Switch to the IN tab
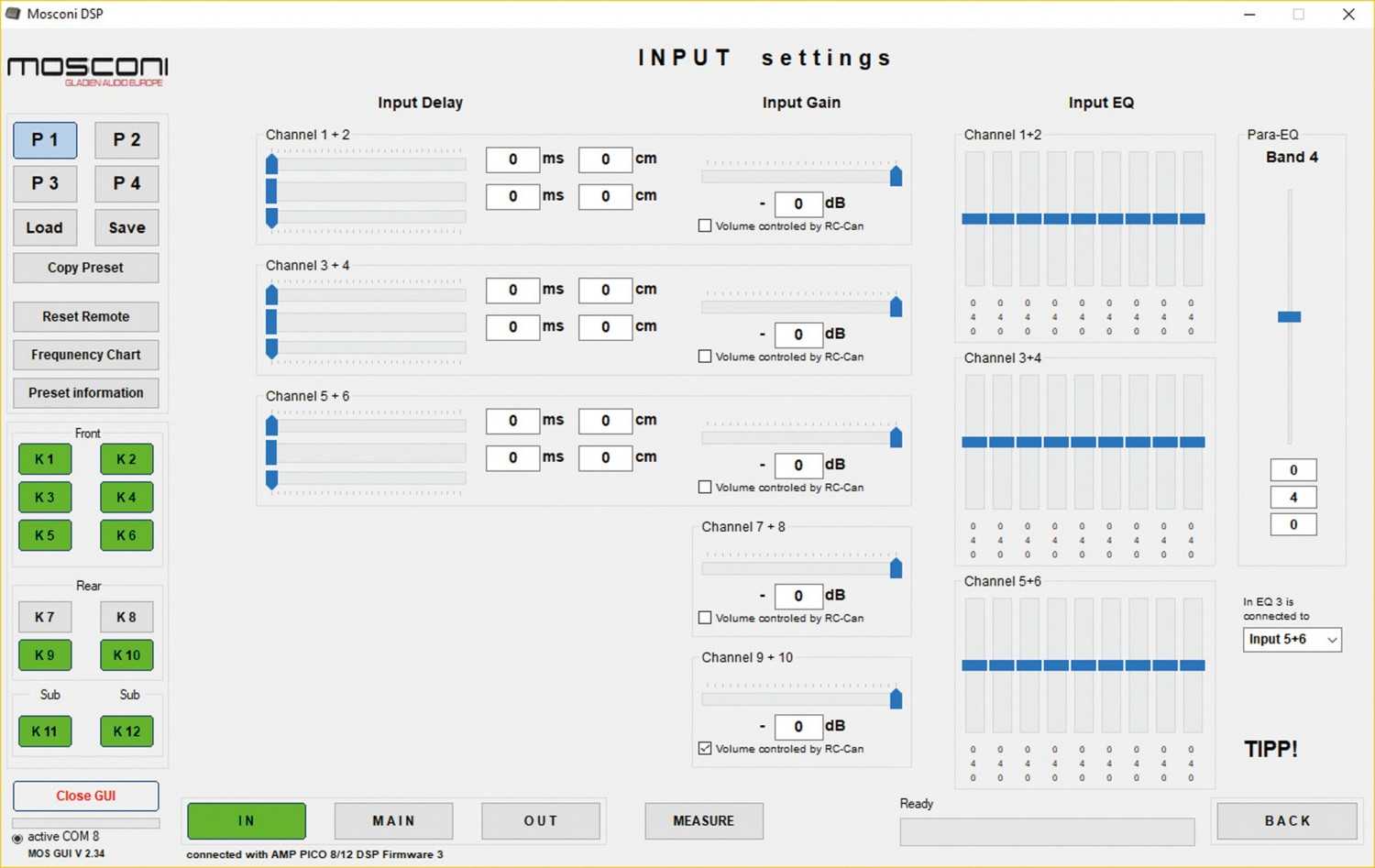 tap(247, 821)
